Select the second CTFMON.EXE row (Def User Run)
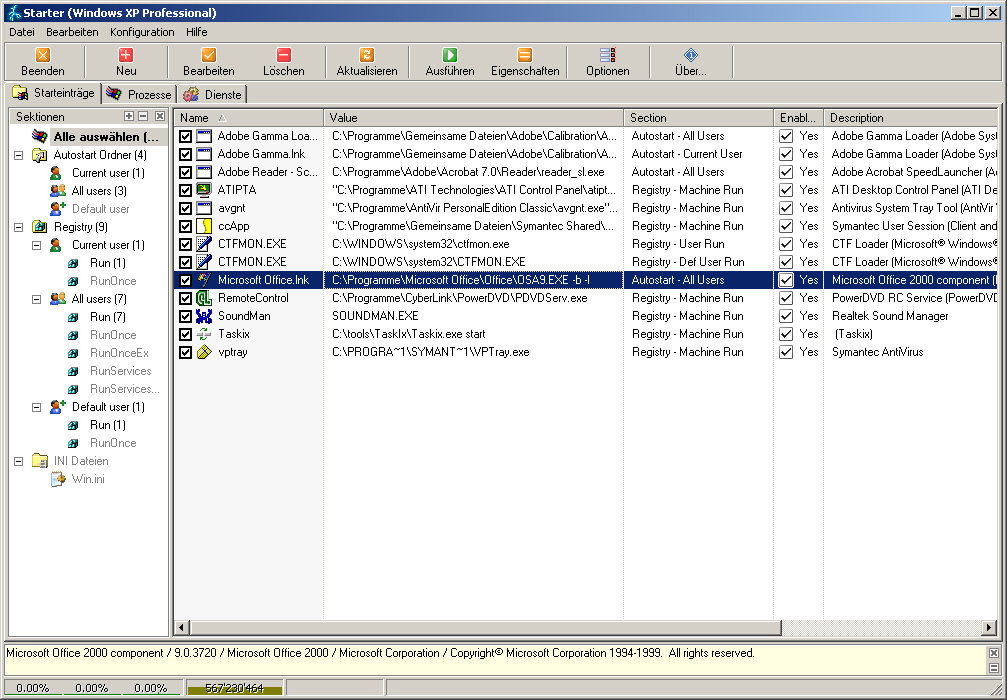The image size is (1007, 700). 586,262
